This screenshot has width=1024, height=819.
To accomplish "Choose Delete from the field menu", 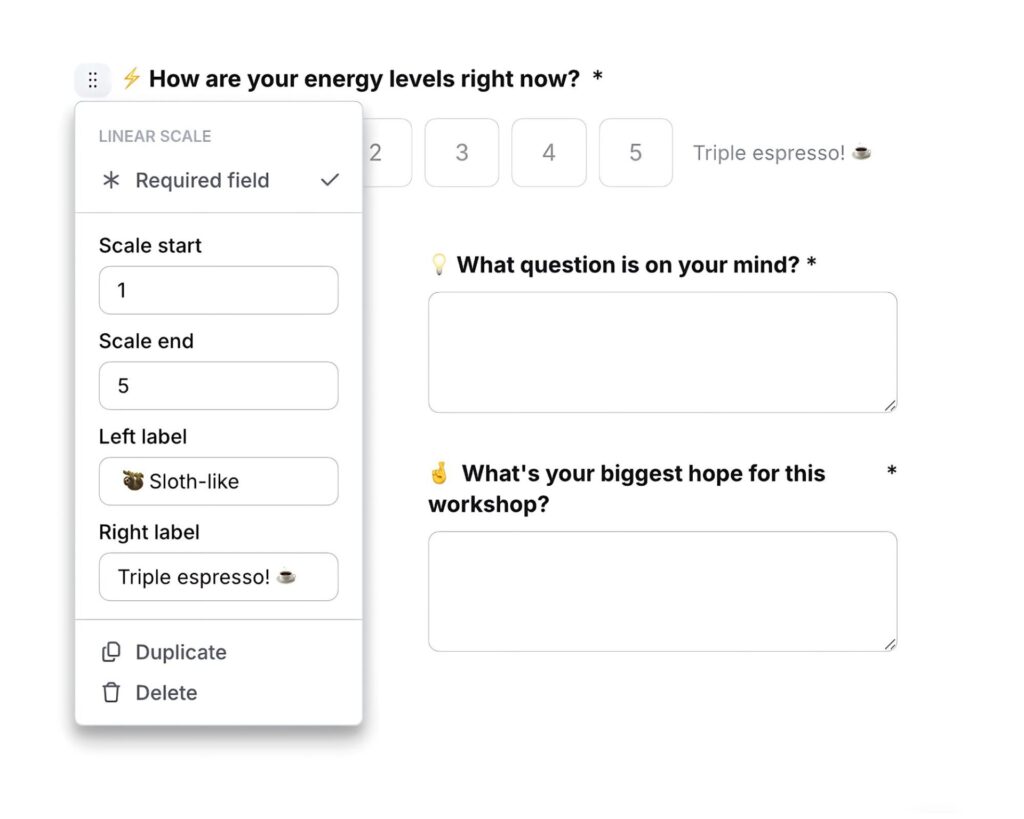I will 166,693.
